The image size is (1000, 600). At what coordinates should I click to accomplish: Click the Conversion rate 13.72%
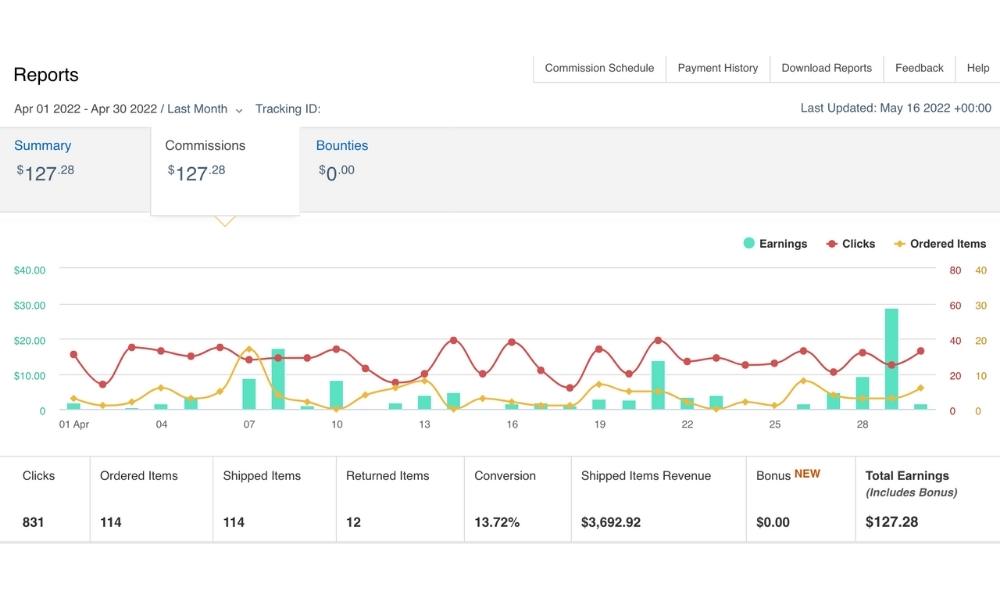point(497,522)
